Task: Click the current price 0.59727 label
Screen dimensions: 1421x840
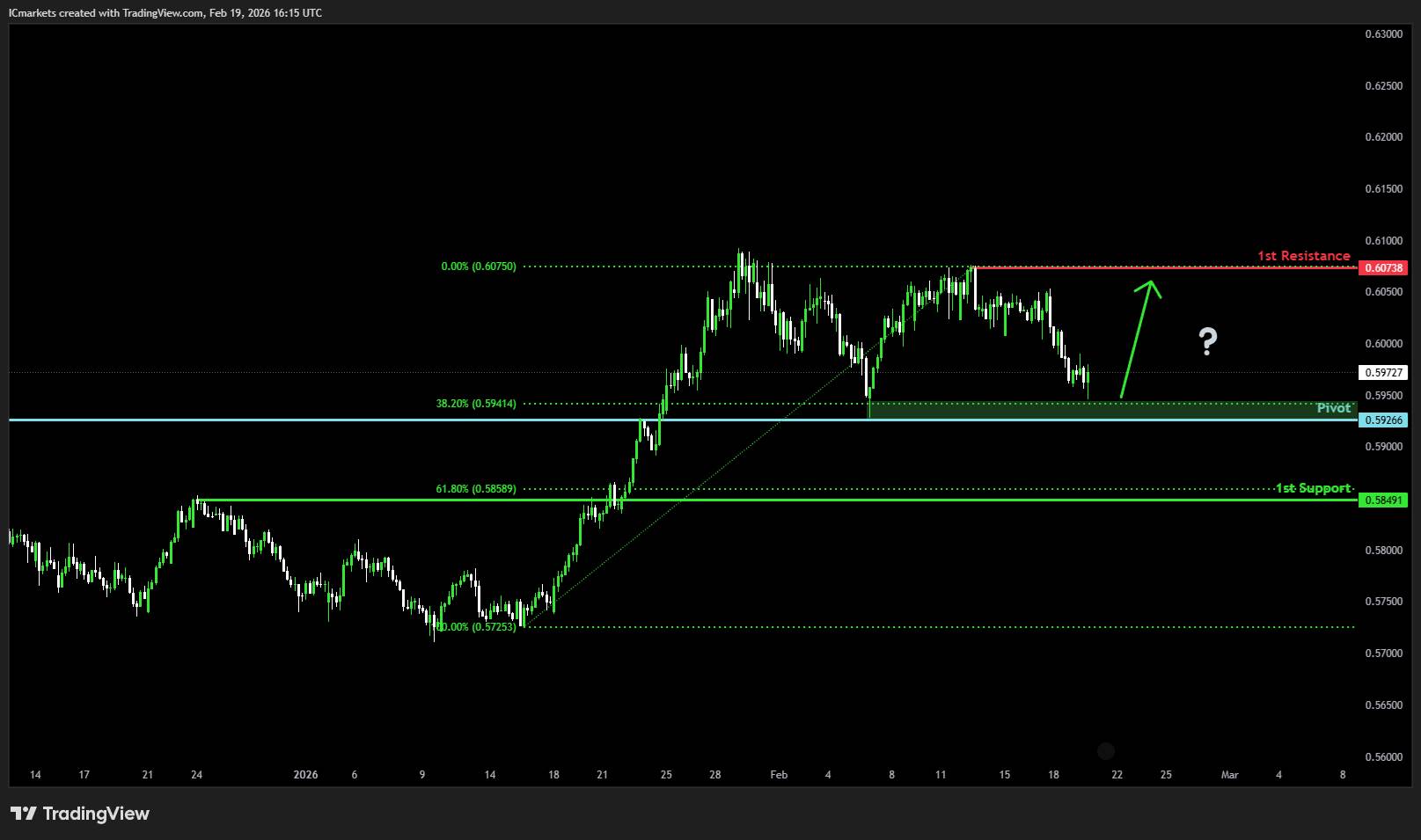Action: pyautogui.click(x=1382, y=373)
